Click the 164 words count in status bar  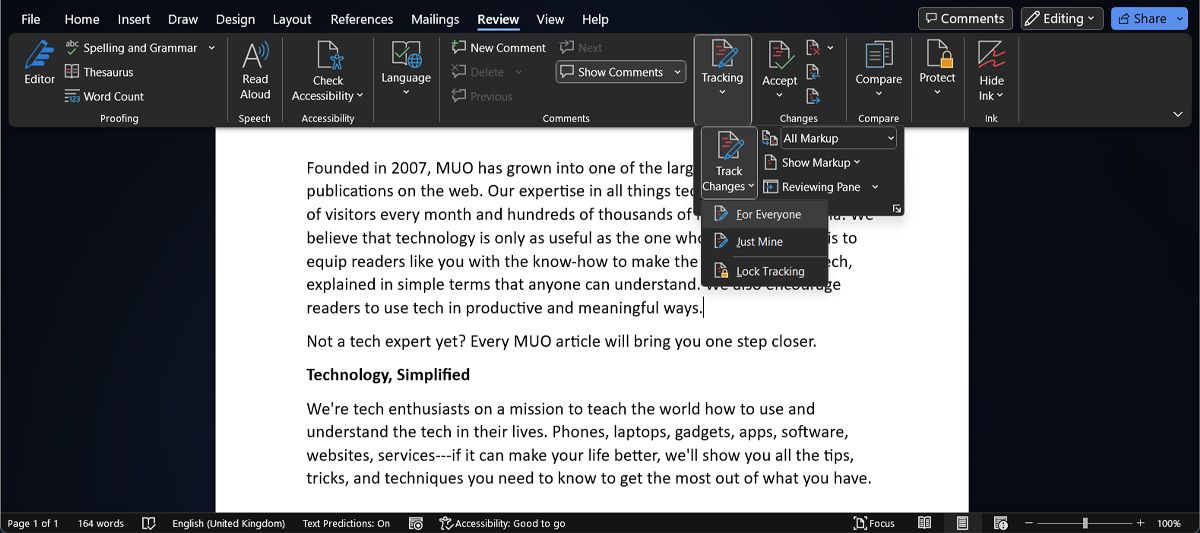[101, 523]
